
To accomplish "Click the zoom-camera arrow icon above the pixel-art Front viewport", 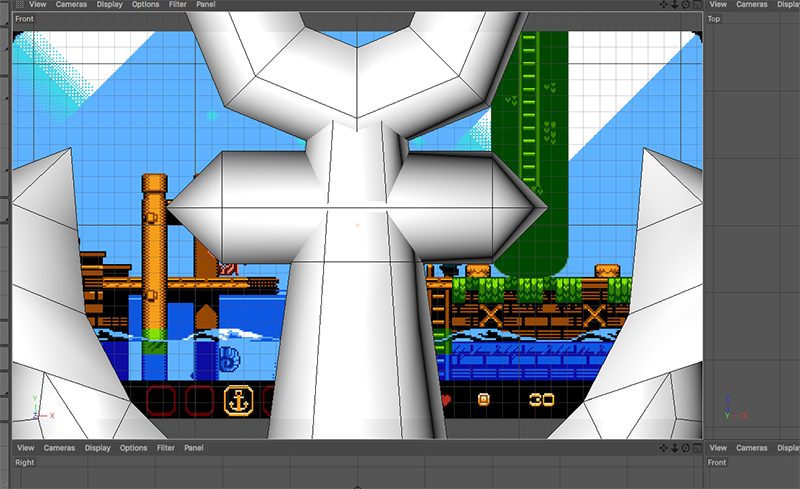I will pyautogui.click(x=674, y=5).
